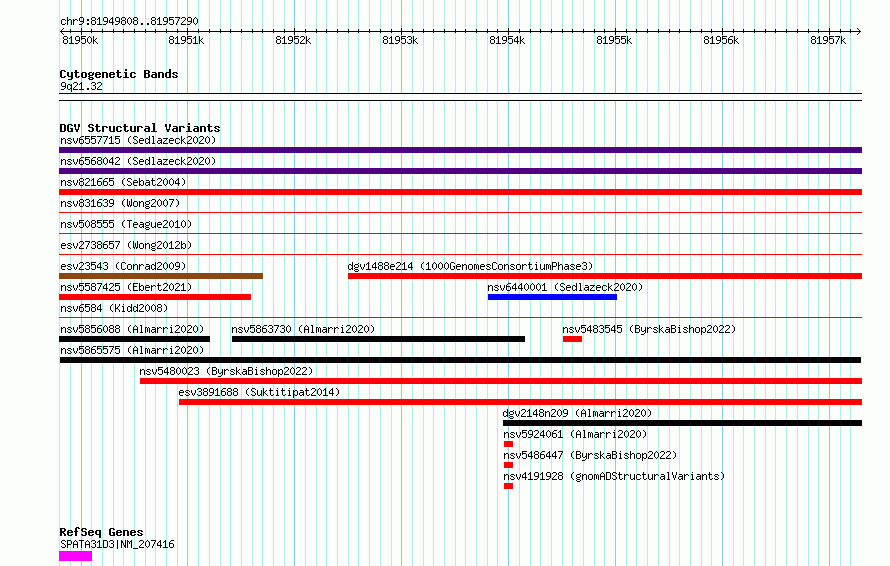Click the 81950k ruler position
The image size is (890, 566).
tap(80, 40)
